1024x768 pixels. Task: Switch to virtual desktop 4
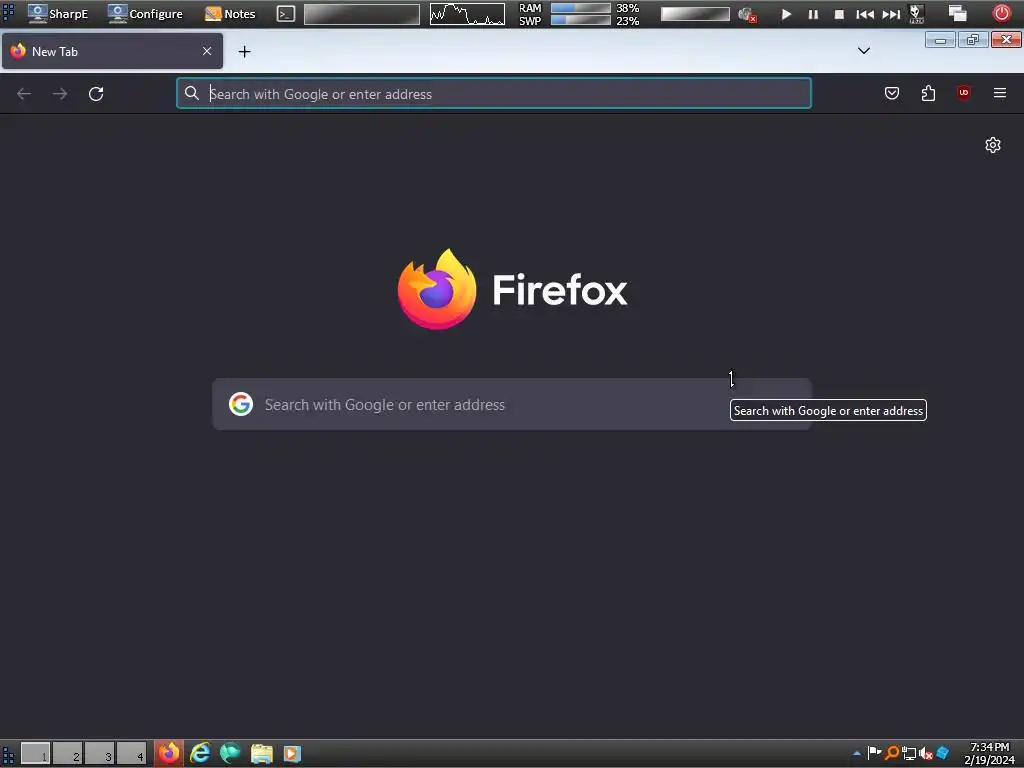point(131,754)
